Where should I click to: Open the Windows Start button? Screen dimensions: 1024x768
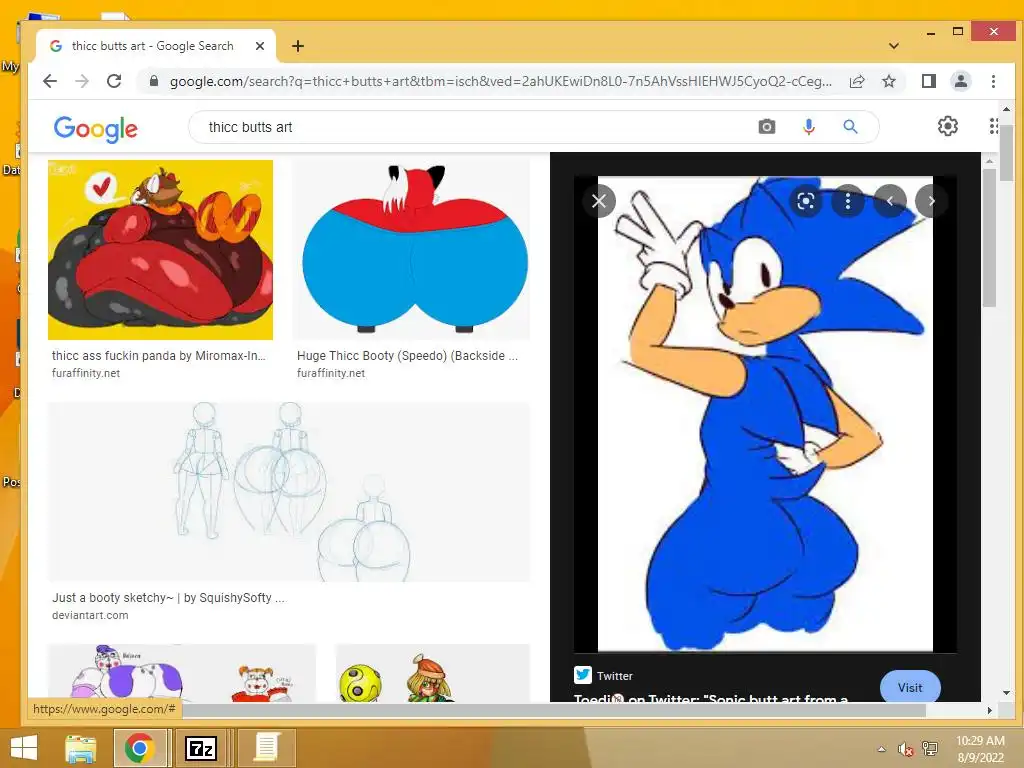[24, 748]
